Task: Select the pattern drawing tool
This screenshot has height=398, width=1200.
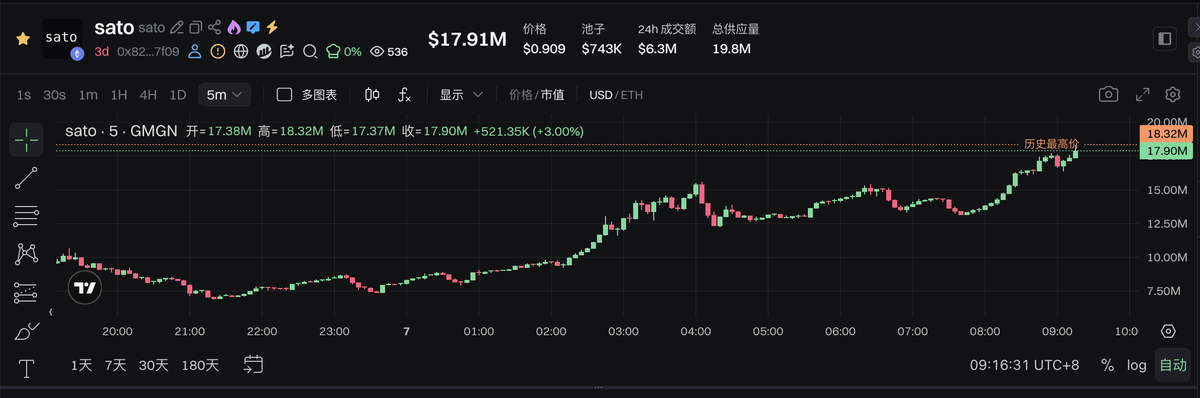Action: coord(26,254)
